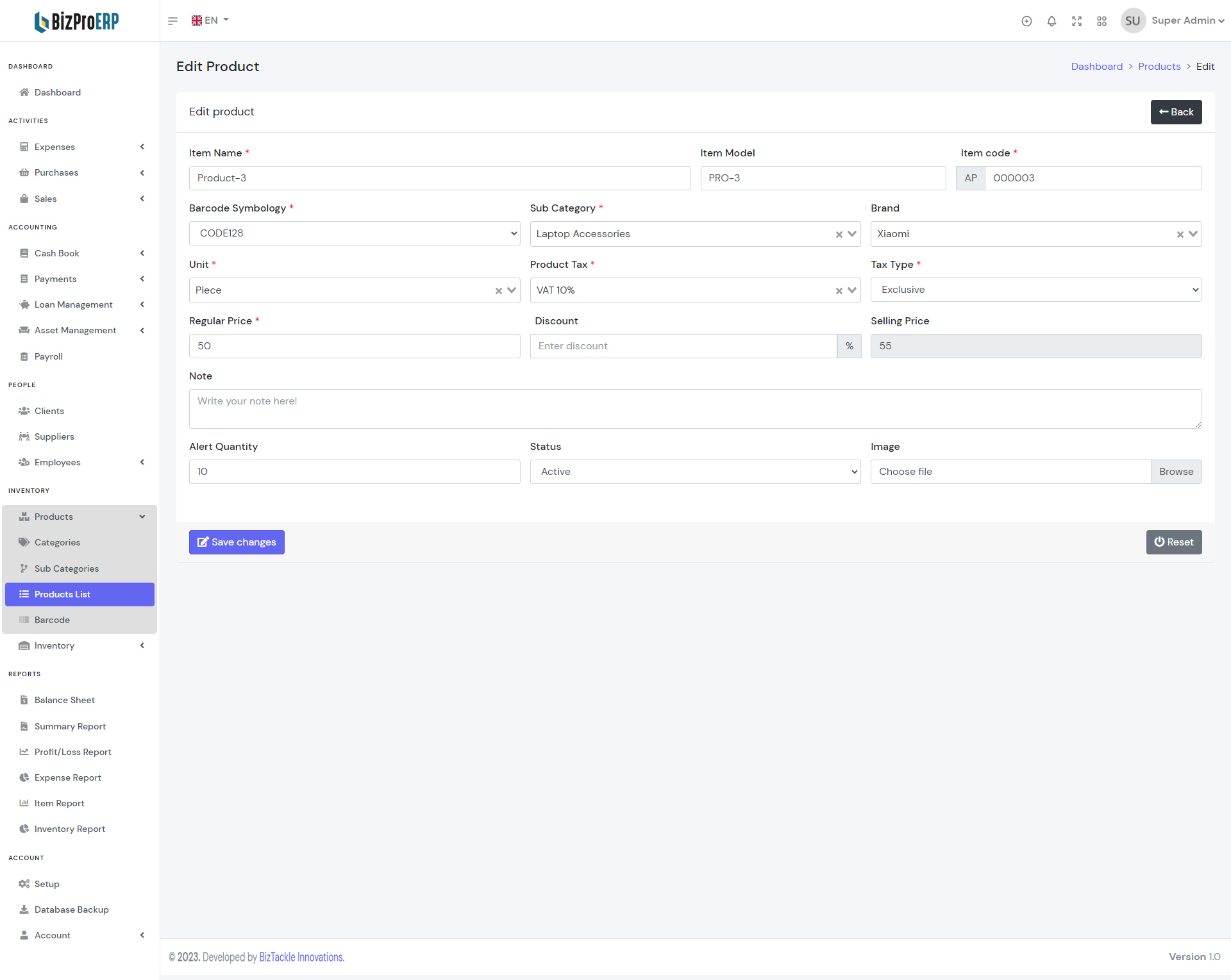Clear the Brand Xiaomi selection
The image size is (1231, 980).
click(x=1180, y=235)
